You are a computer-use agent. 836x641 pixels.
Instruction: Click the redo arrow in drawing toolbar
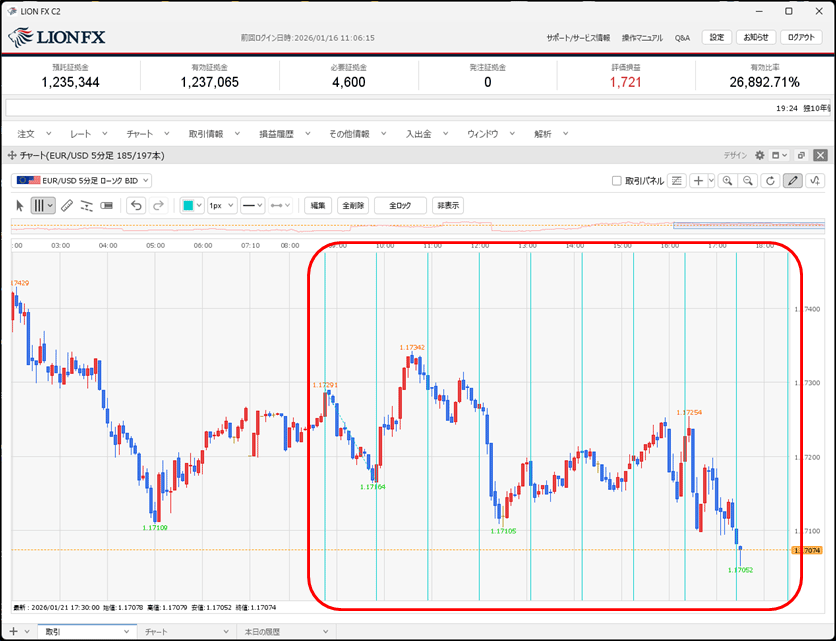point(158,205)
